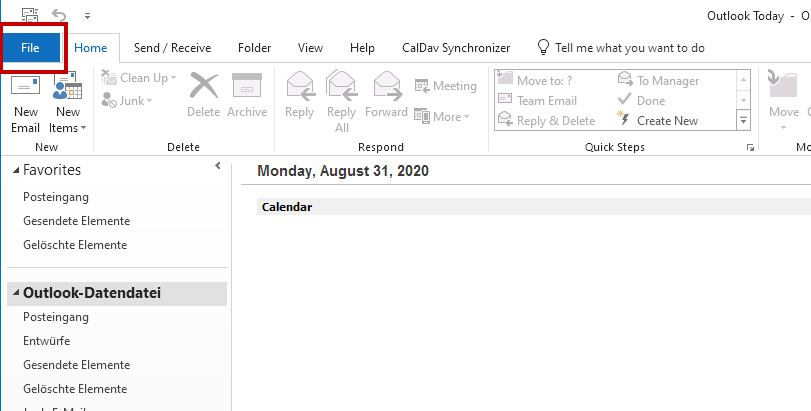Collapse the Favorites section
811x411 pixels.
point(17,170)
